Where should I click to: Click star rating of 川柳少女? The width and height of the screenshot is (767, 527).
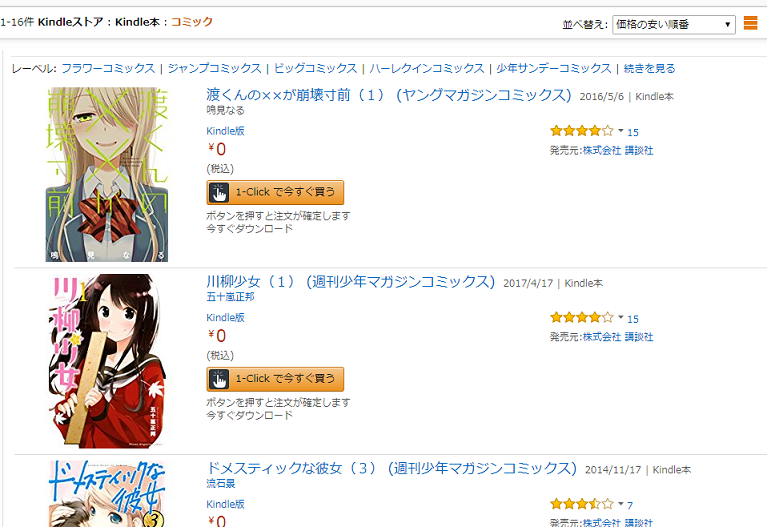coord(582,318)
